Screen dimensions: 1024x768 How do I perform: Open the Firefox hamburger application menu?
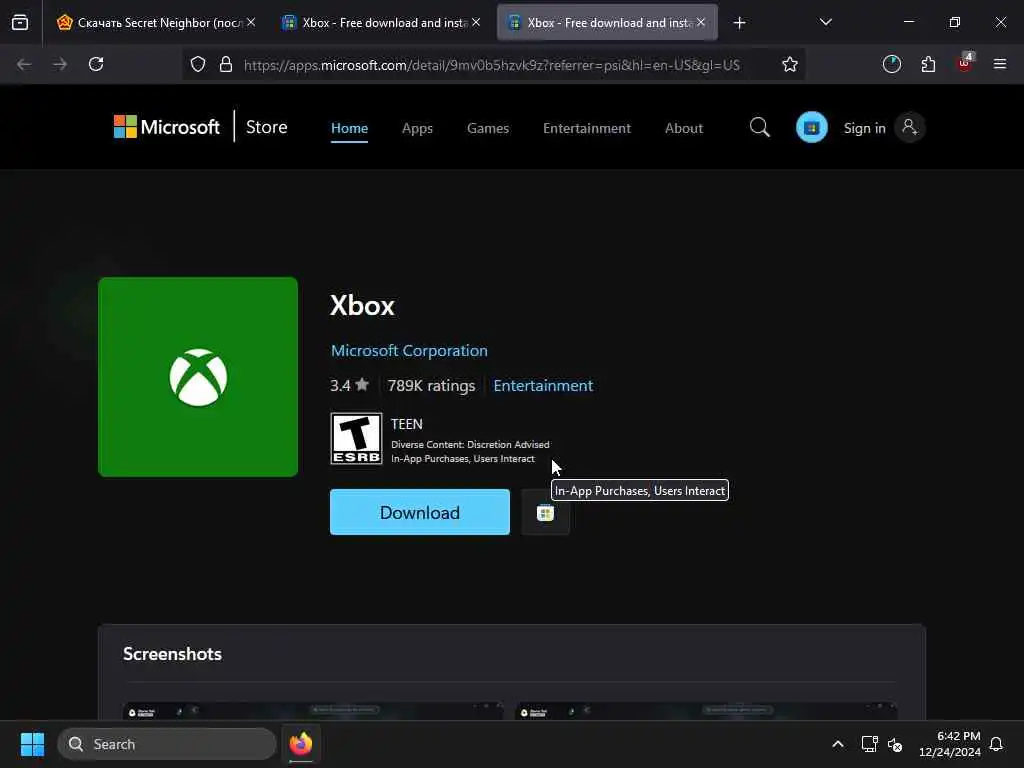(999, 64)
